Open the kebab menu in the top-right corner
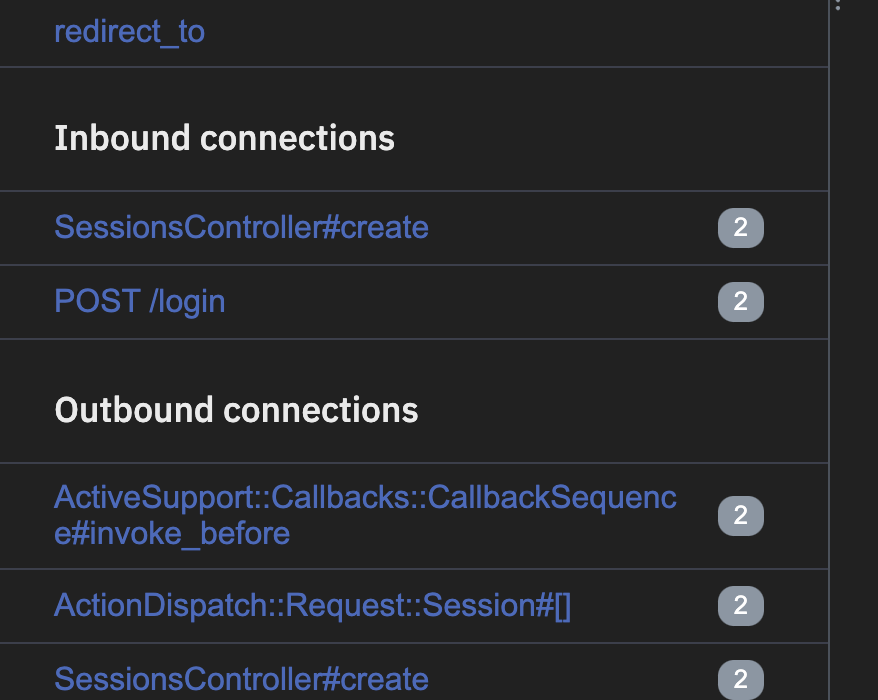The height and width of the screenshot is (700, 878). (x=837, y=8)
